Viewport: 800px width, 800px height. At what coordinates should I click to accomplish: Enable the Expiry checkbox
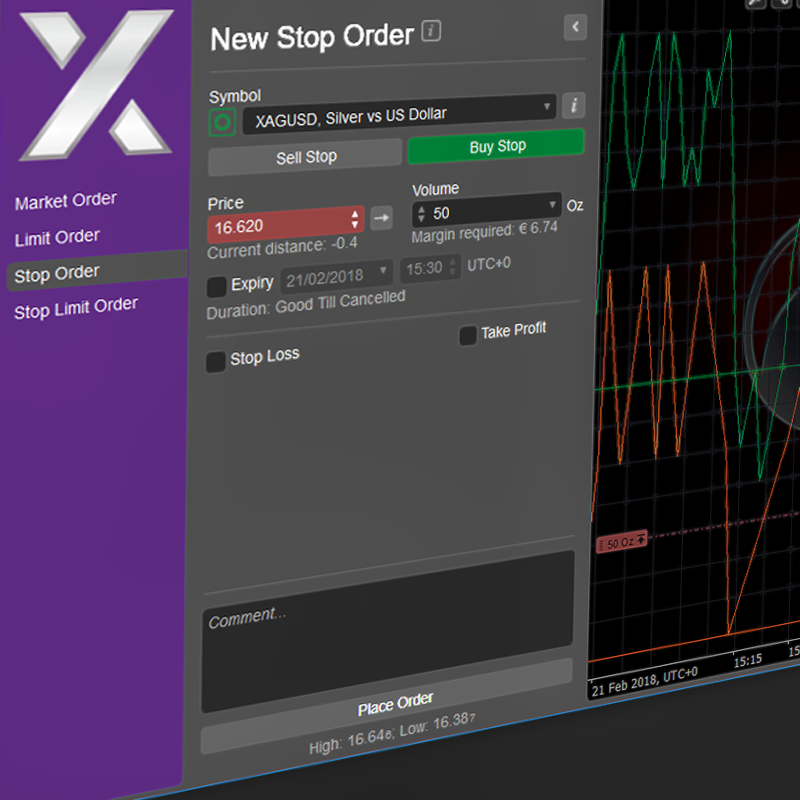click(217, 287)
